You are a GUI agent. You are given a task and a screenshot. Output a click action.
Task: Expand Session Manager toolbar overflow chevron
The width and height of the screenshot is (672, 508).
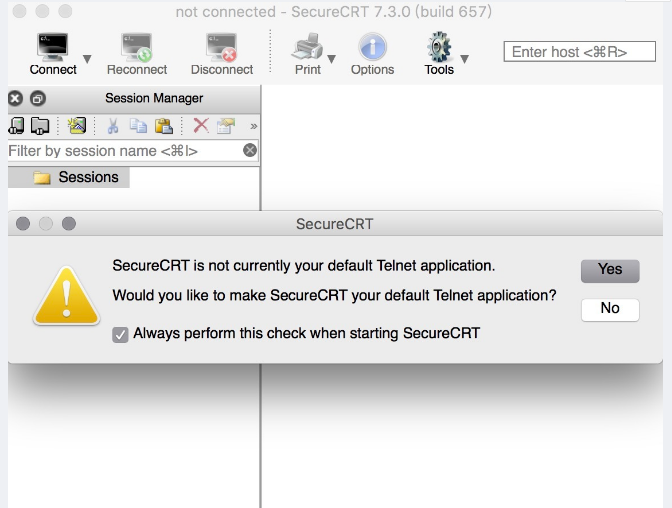pos(254,126)
